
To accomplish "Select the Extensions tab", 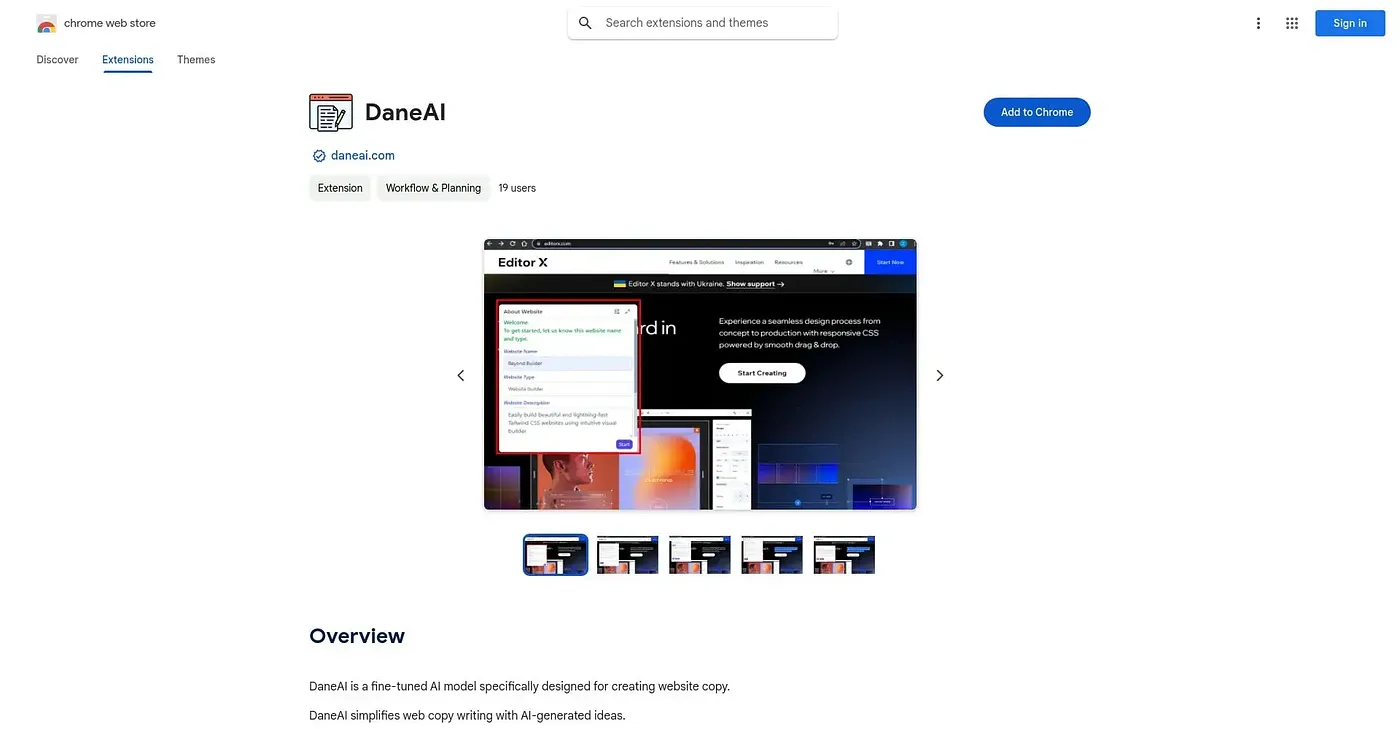I will pyautogui.click(x=128, y=60).
